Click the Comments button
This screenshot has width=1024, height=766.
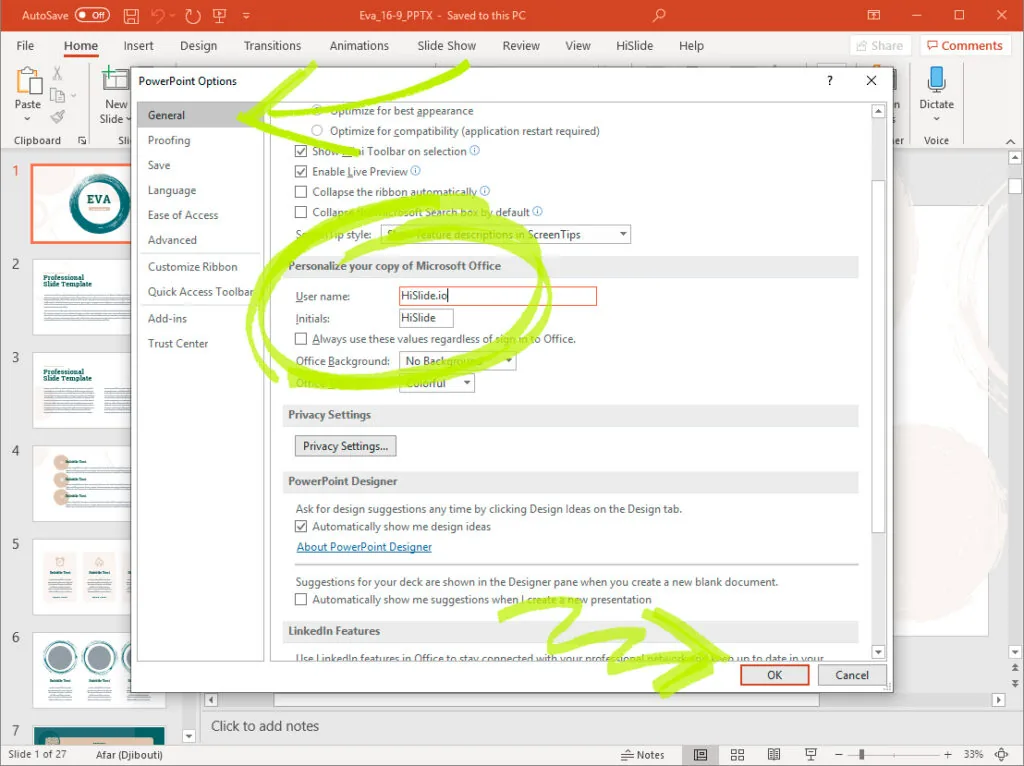(965, 46)
